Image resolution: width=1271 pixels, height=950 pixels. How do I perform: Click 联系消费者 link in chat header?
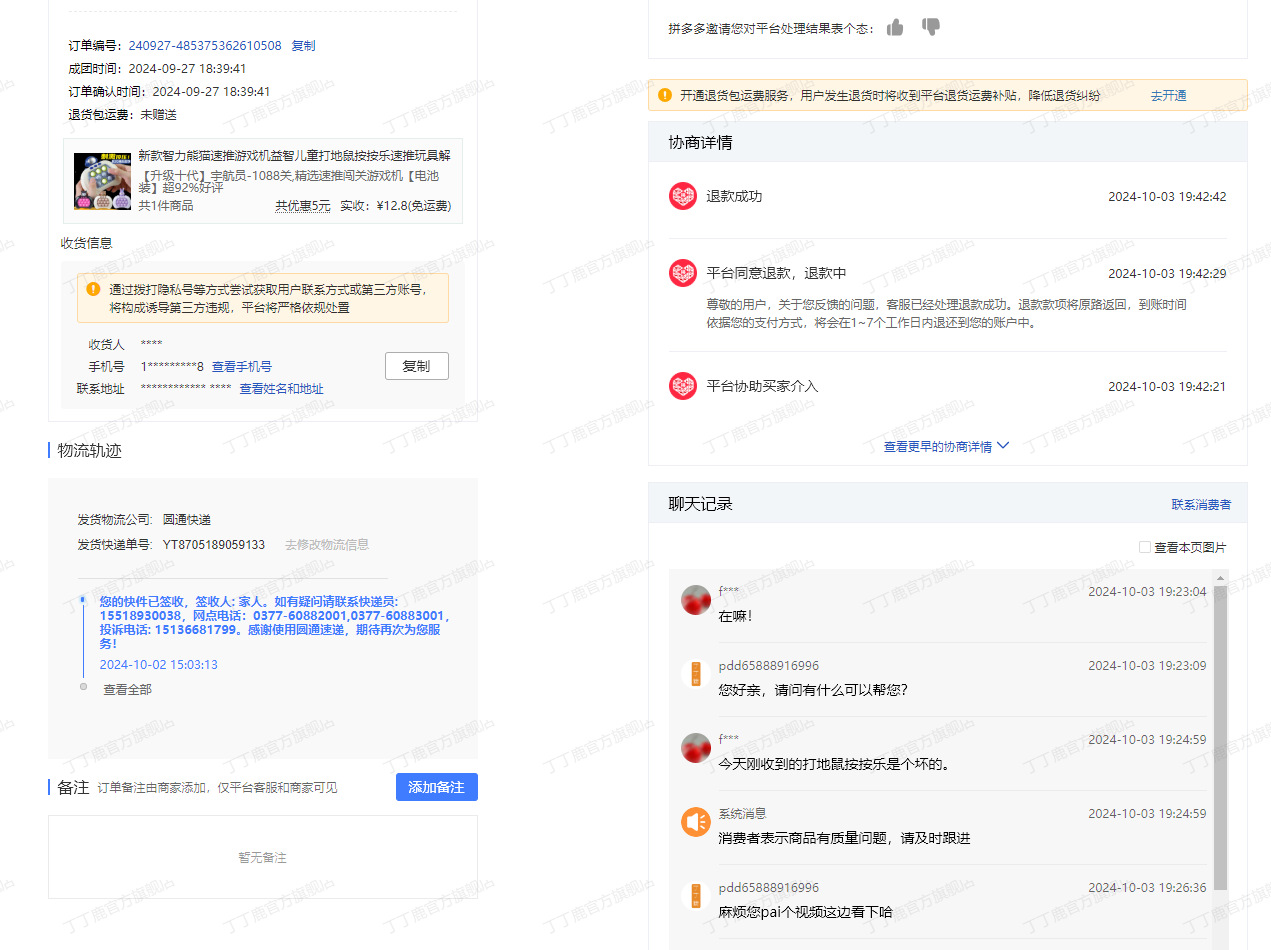point(1201,505)
